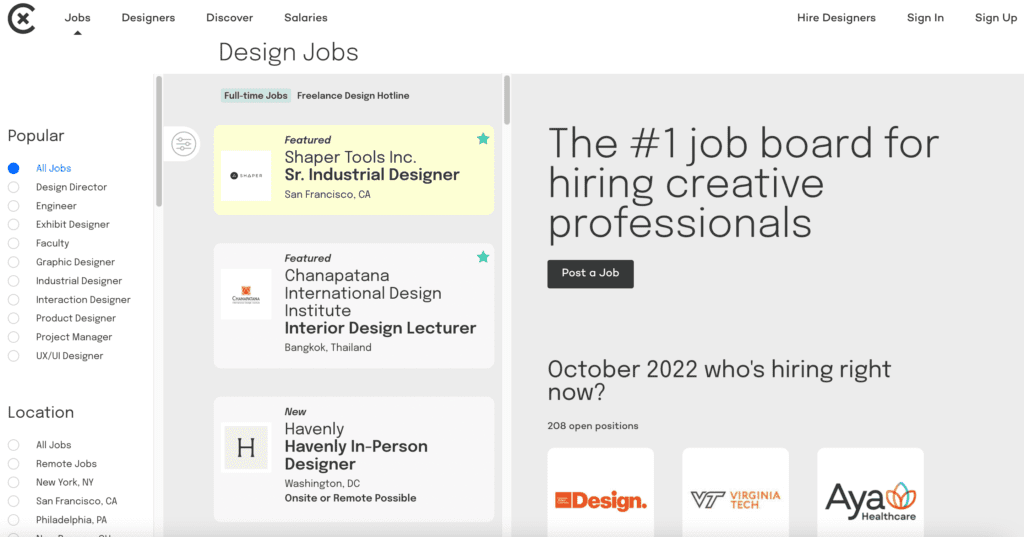The height and width of the screenshot is (537, 1024).
Task: Open the Jobs menu
Action: coord(78,18)
